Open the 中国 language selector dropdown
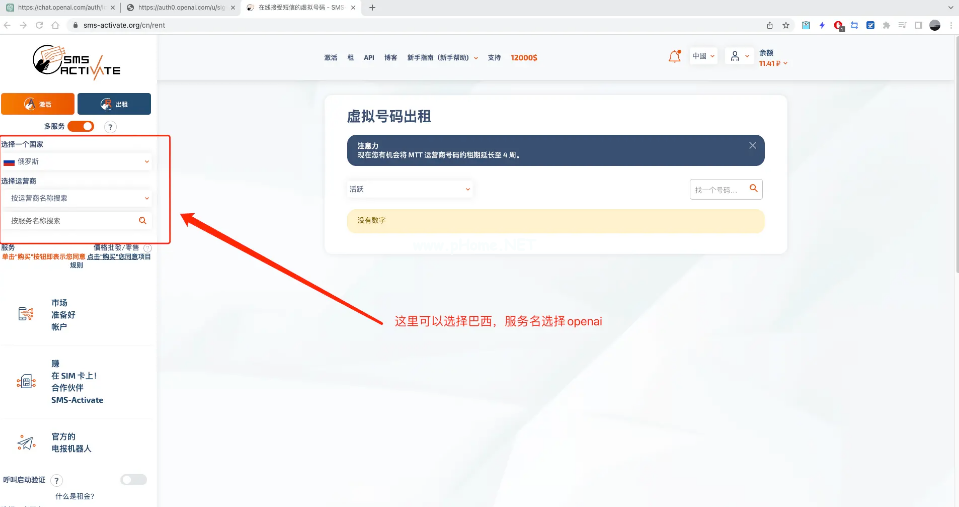 click(x=704, y=57)
